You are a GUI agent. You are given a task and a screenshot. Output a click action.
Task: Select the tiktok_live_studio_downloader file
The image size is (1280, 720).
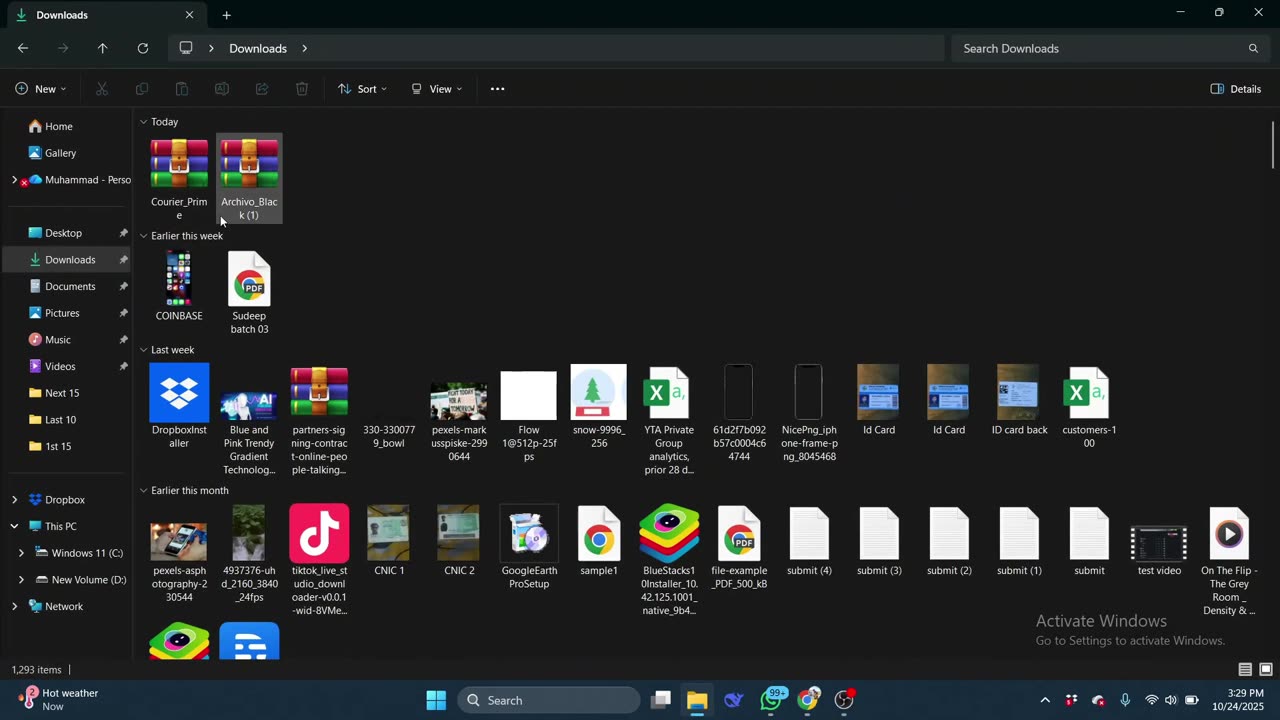(319, 560)
